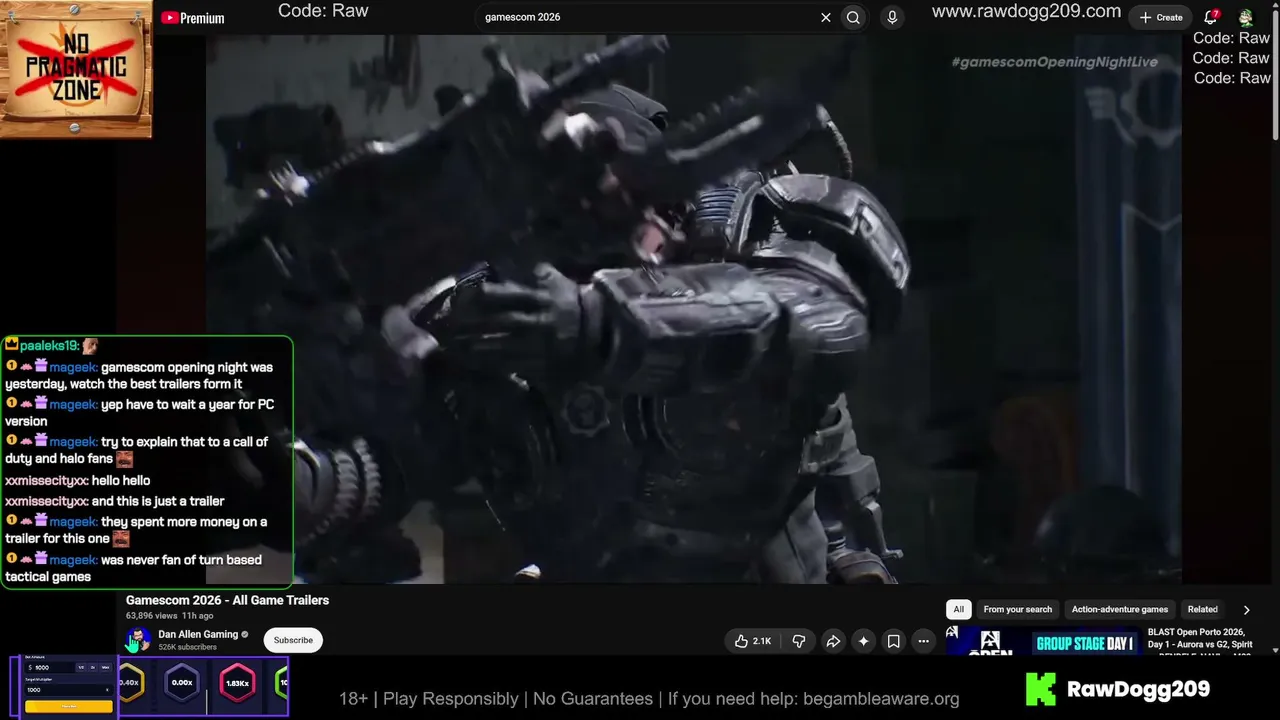
Task: Save the video with the bookmark icon
Action: coord(894,641)
